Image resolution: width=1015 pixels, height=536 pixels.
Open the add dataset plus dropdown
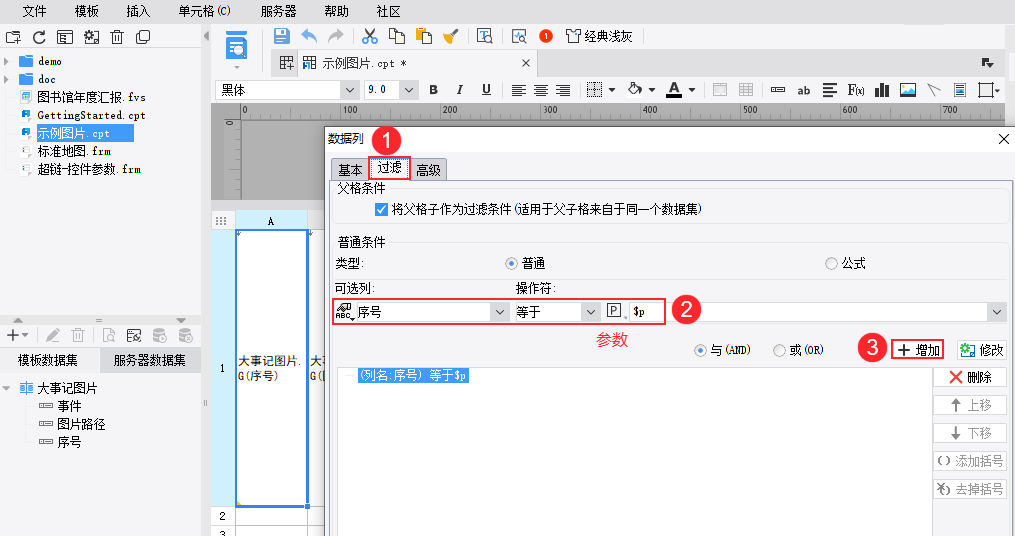pyautogui.click(x=17, y=335)
